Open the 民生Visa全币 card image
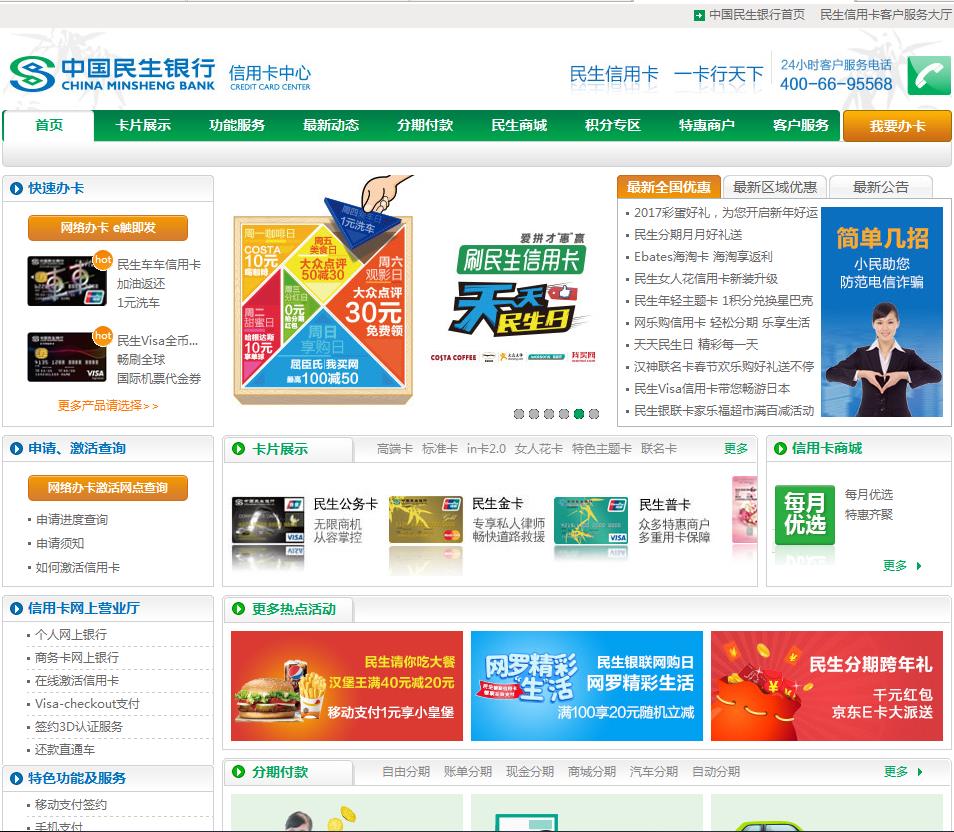Image resolution: width=954 pixels, height=832 pixels. (67, 357)
